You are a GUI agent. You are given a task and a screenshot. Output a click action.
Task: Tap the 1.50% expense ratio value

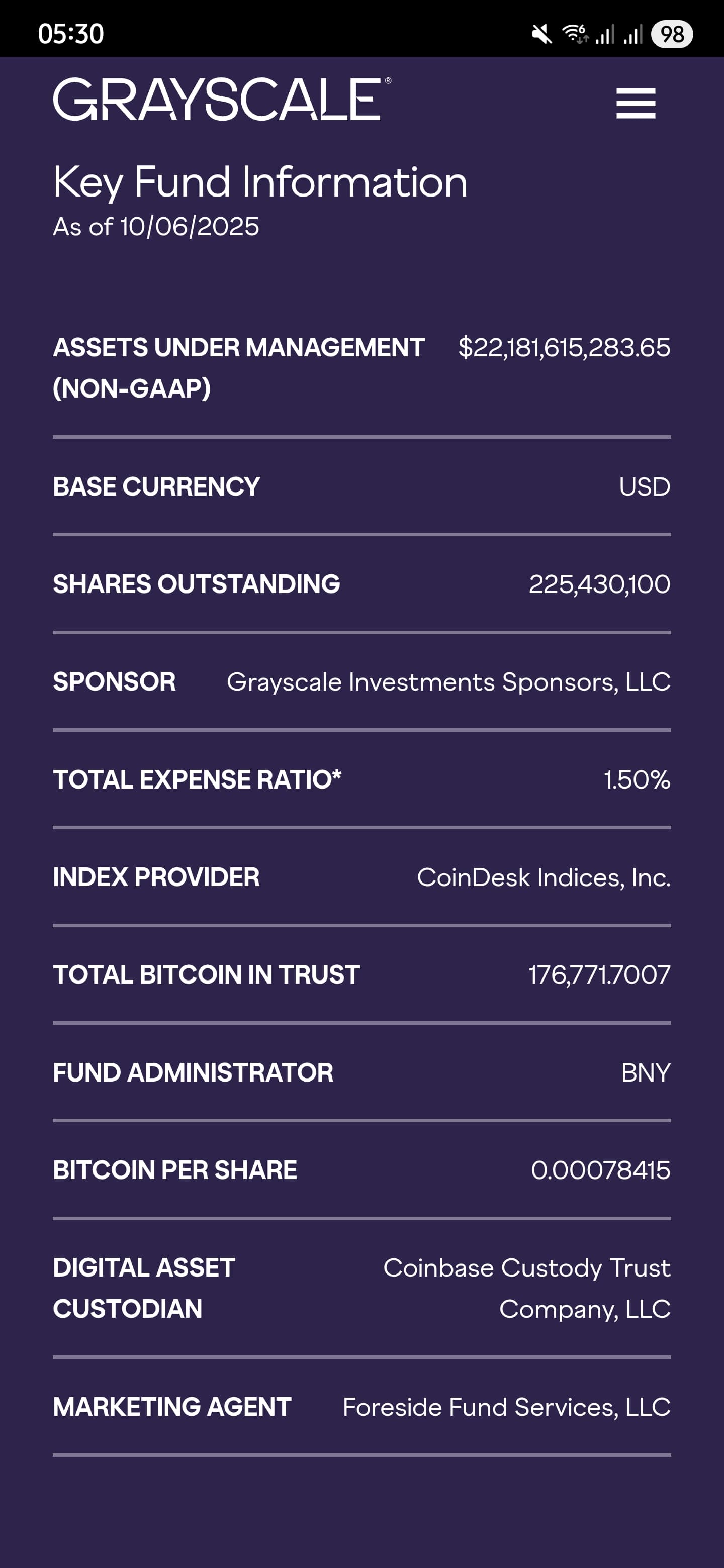pyautogui.click(x=637, y=780)
